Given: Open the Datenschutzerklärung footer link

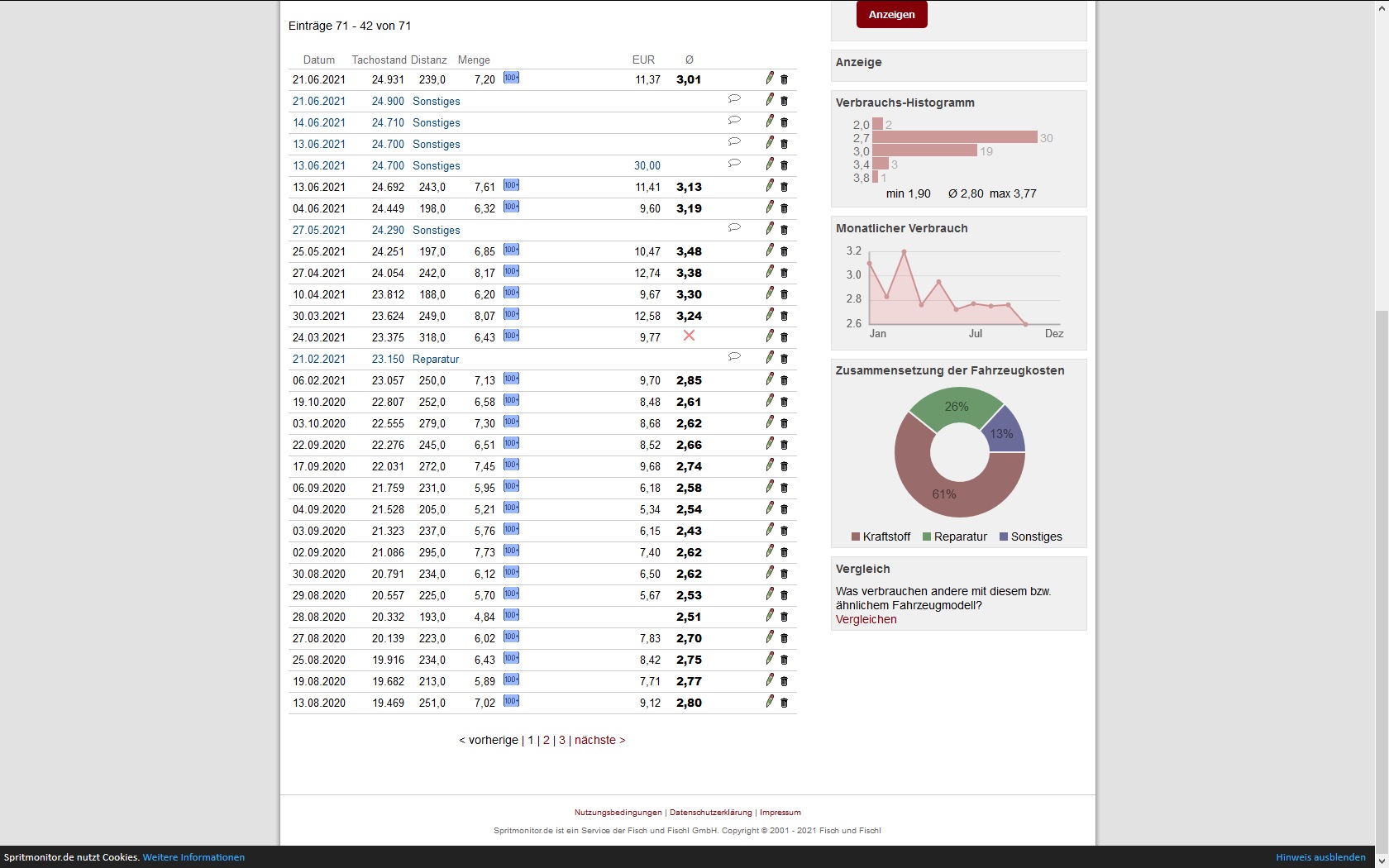Looking at the screenshot, I should tap(710, 813).
